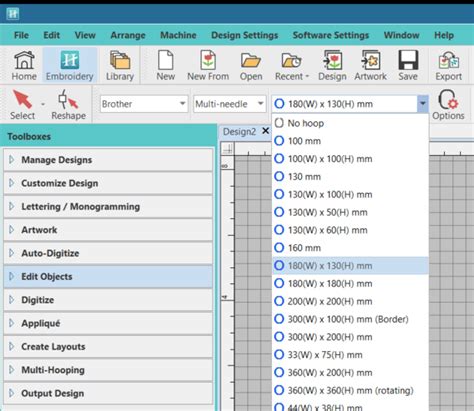Click the Export icon
The width and height of the screenshot is (474, 411).
pos(448,65)
